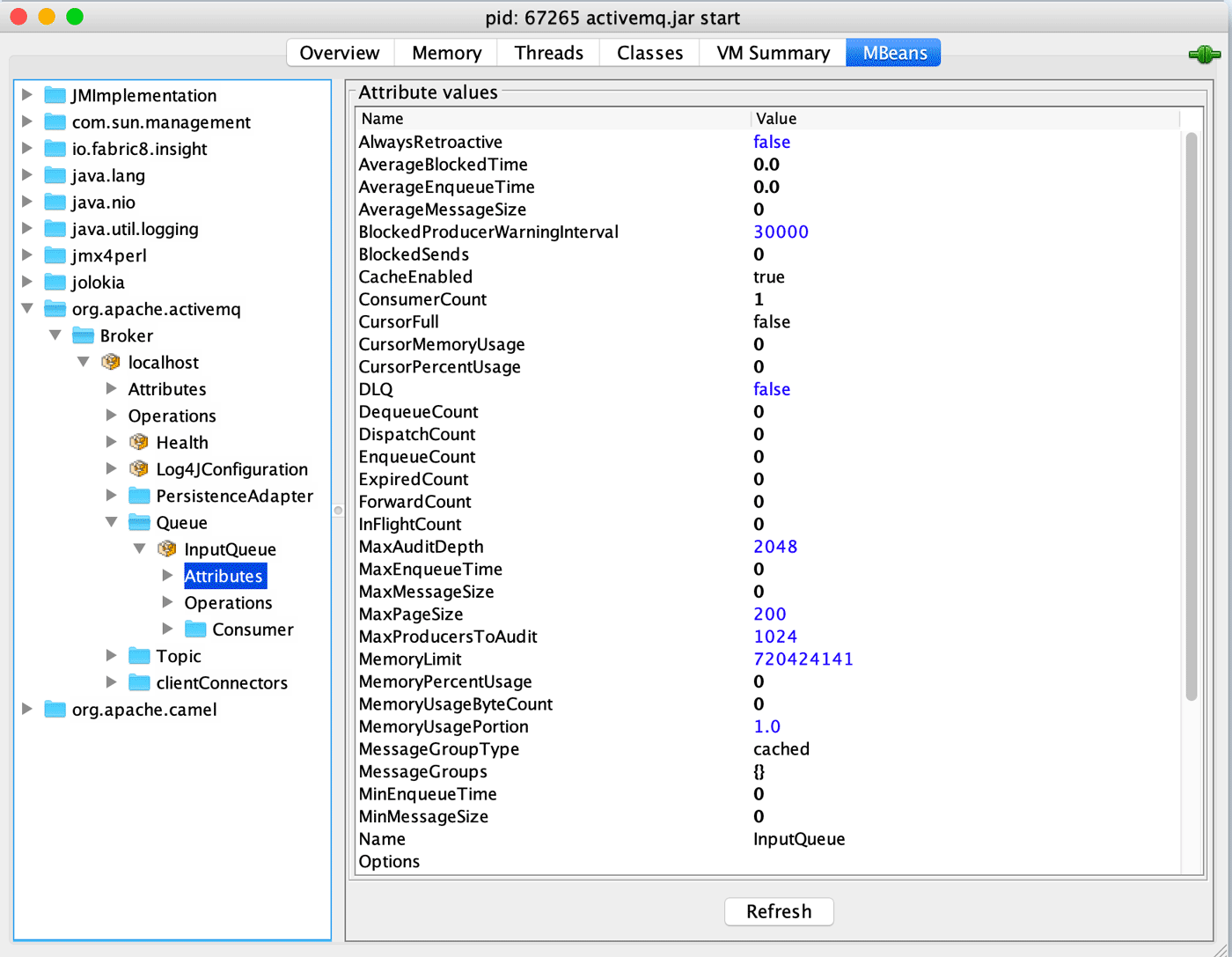1232x957 pixels.
Task: Click the attribute table vertical scrollbar
Action: point(1192,416)
